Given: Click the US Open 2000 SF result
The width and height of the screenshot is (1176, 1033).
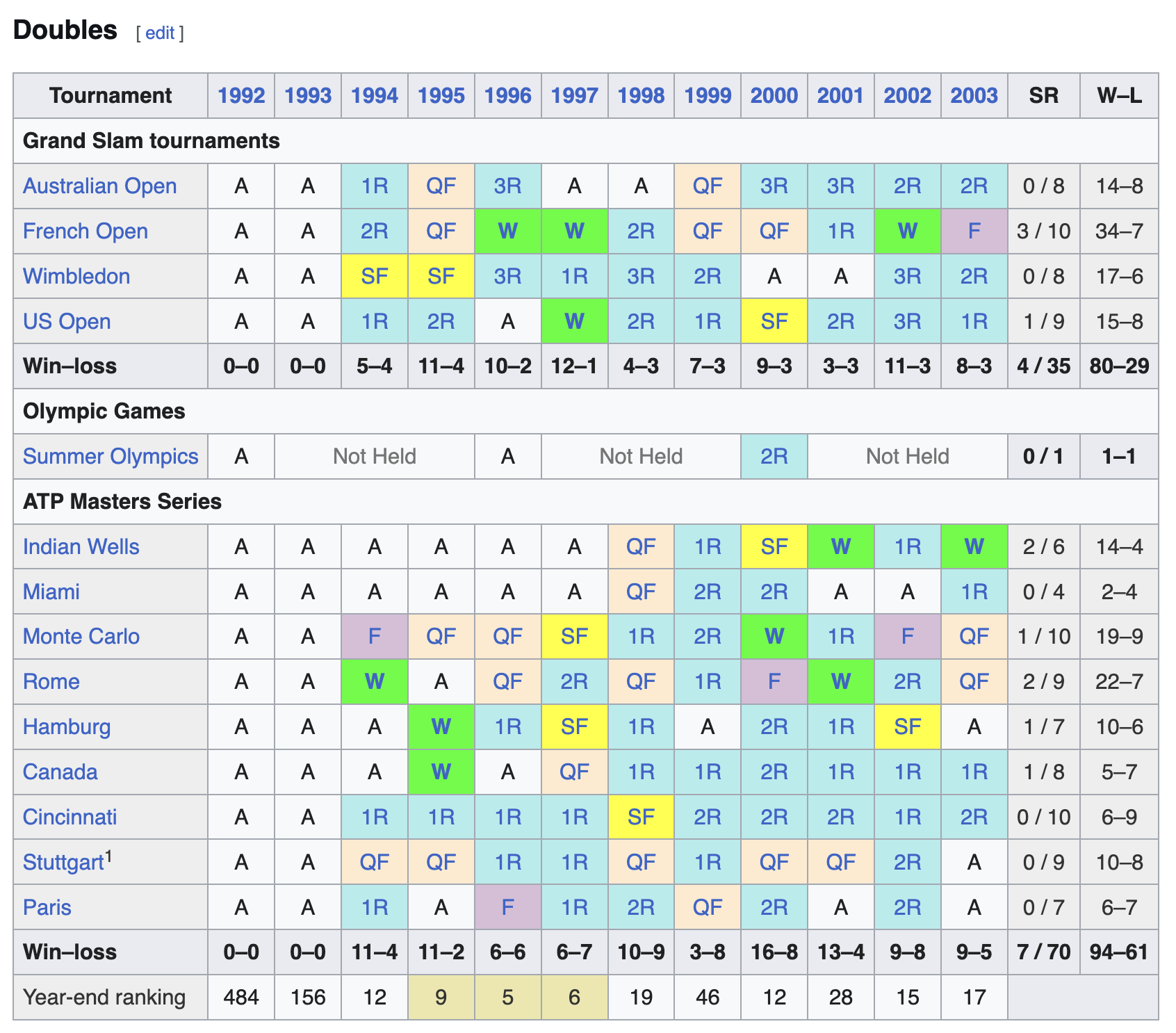Looking at the screenshot, I should coord(774,322).
